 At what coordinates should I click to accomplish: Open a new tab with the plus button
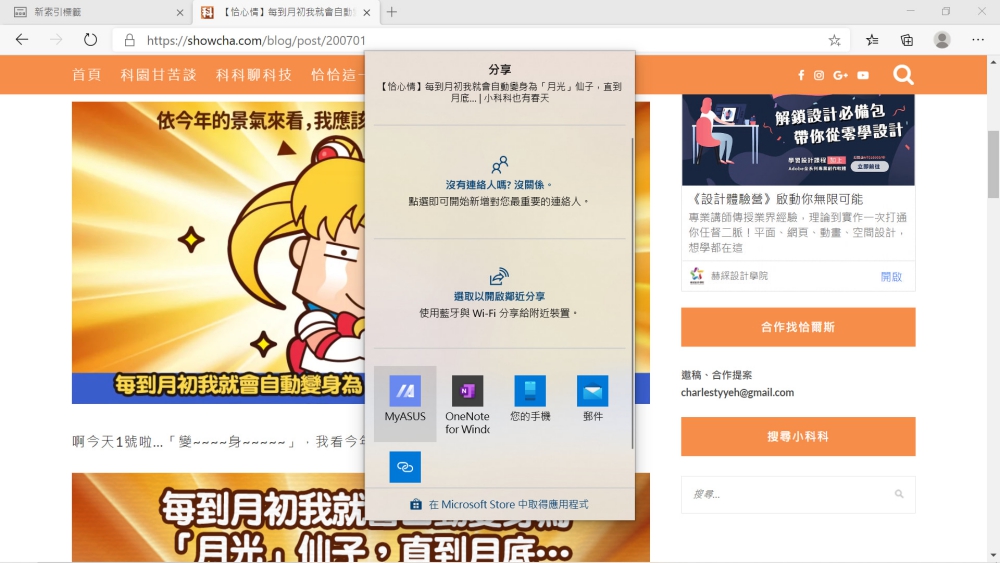(x=392, y=12)
